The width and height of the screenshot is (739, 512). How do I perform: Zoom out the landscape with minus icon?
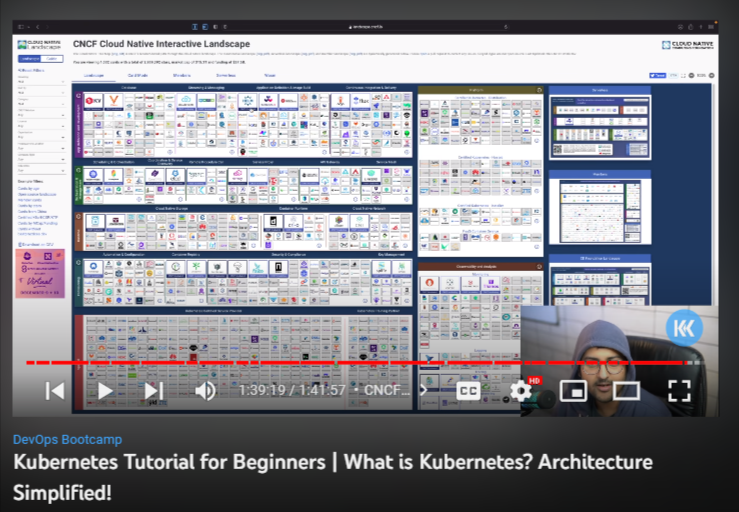coord(691,75)
